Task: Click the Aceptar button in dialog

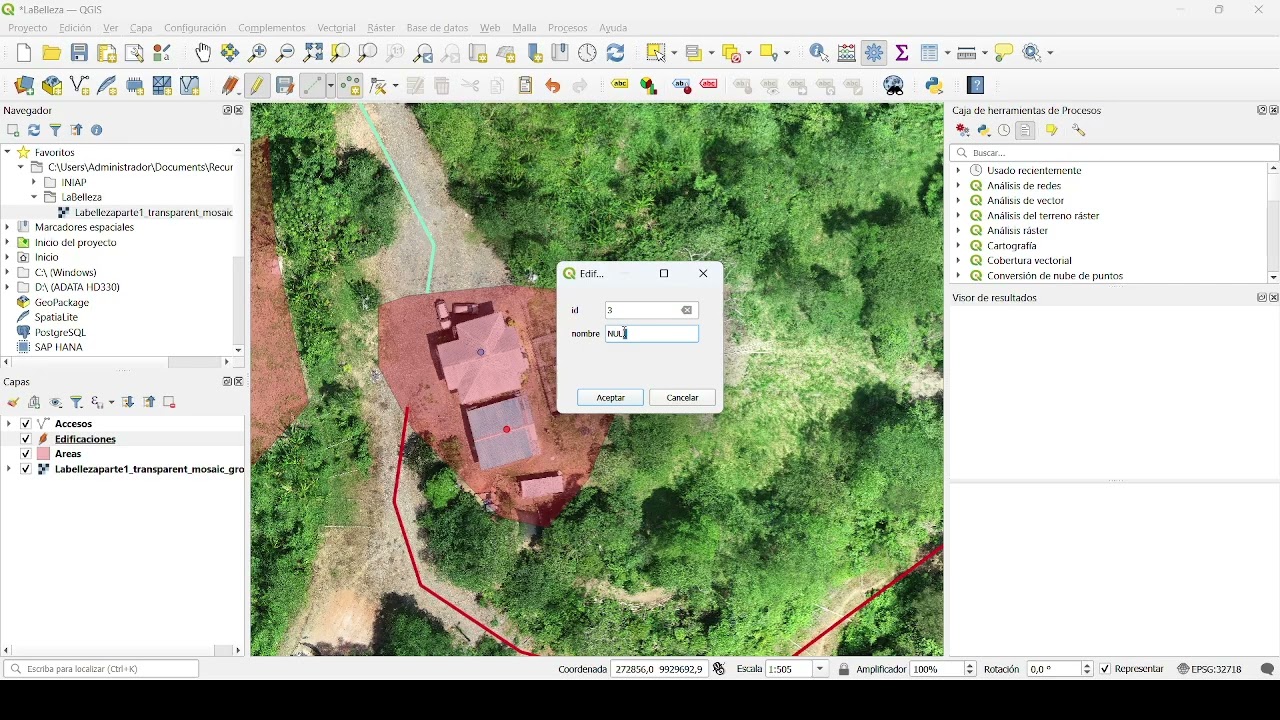Action: pyautogui.click(x=611, y=398)
